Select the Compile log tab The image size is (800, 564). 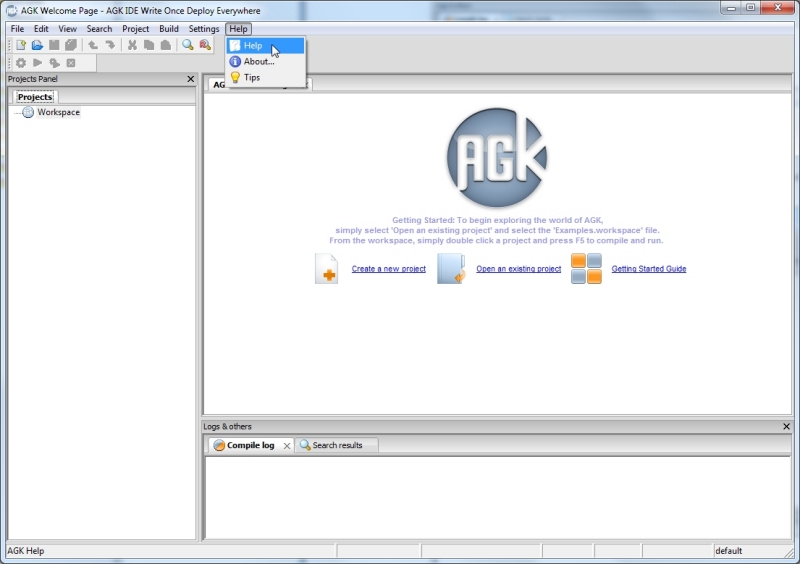(x=250, y=445)
